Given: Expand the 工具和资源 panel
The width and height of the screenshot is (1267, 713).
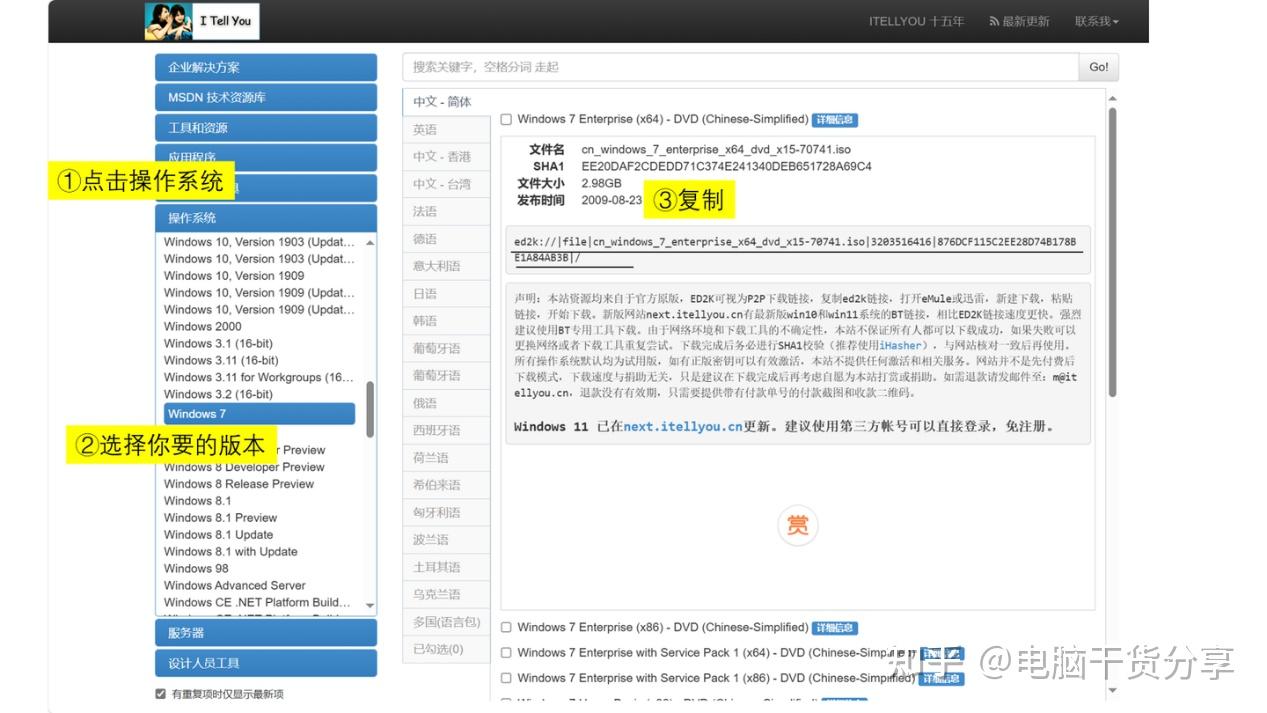Looking at the screenshot, I should (266, 128).
